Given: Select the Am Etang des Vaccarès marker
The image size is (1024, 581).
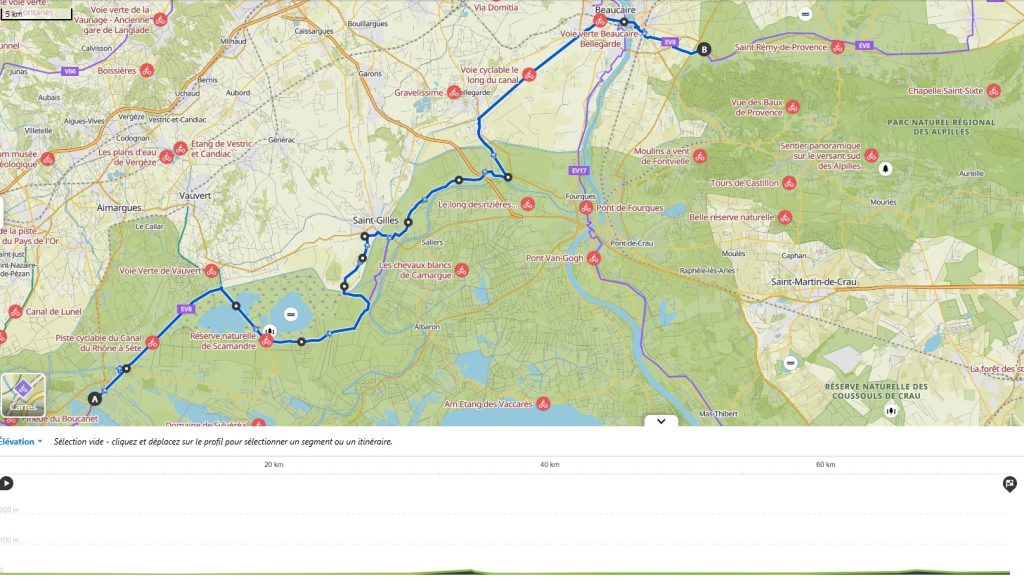Looking at the screenshot, I should [x=543, y=404].
